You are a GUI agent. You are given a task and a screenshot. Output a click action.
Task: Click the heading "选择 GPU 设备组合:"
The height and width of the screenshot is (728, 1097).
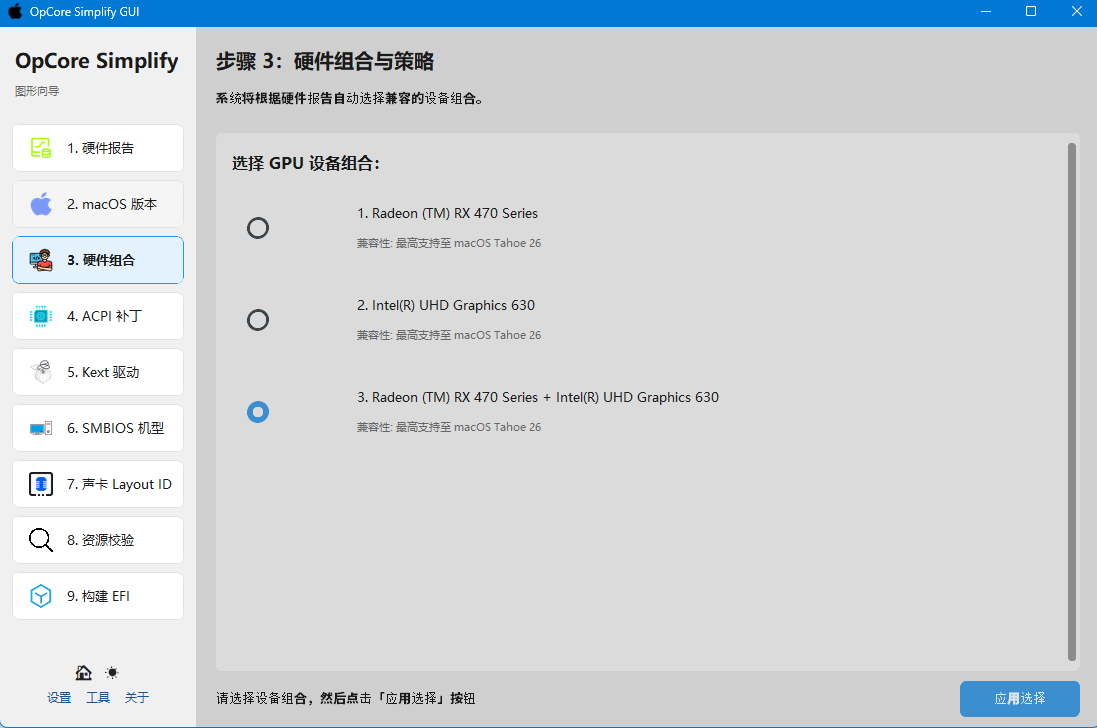(306, 164)
